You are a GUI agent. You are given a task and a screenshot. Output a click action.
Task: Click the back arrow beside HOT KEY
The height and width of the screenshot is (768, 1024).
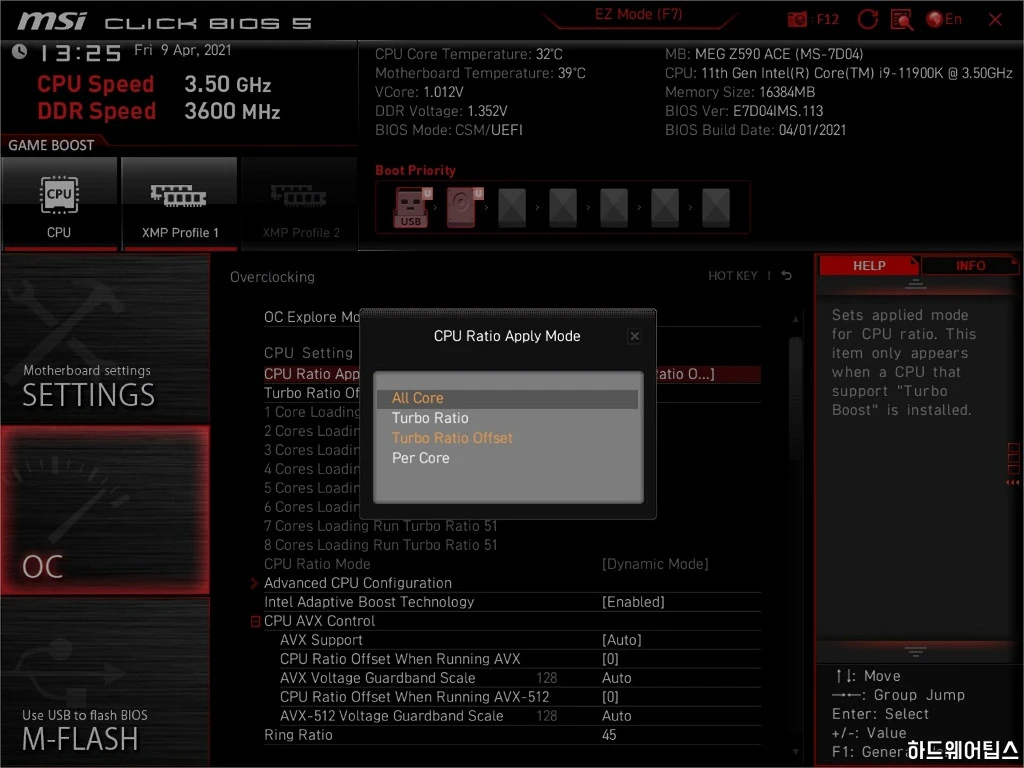point(787,276)
